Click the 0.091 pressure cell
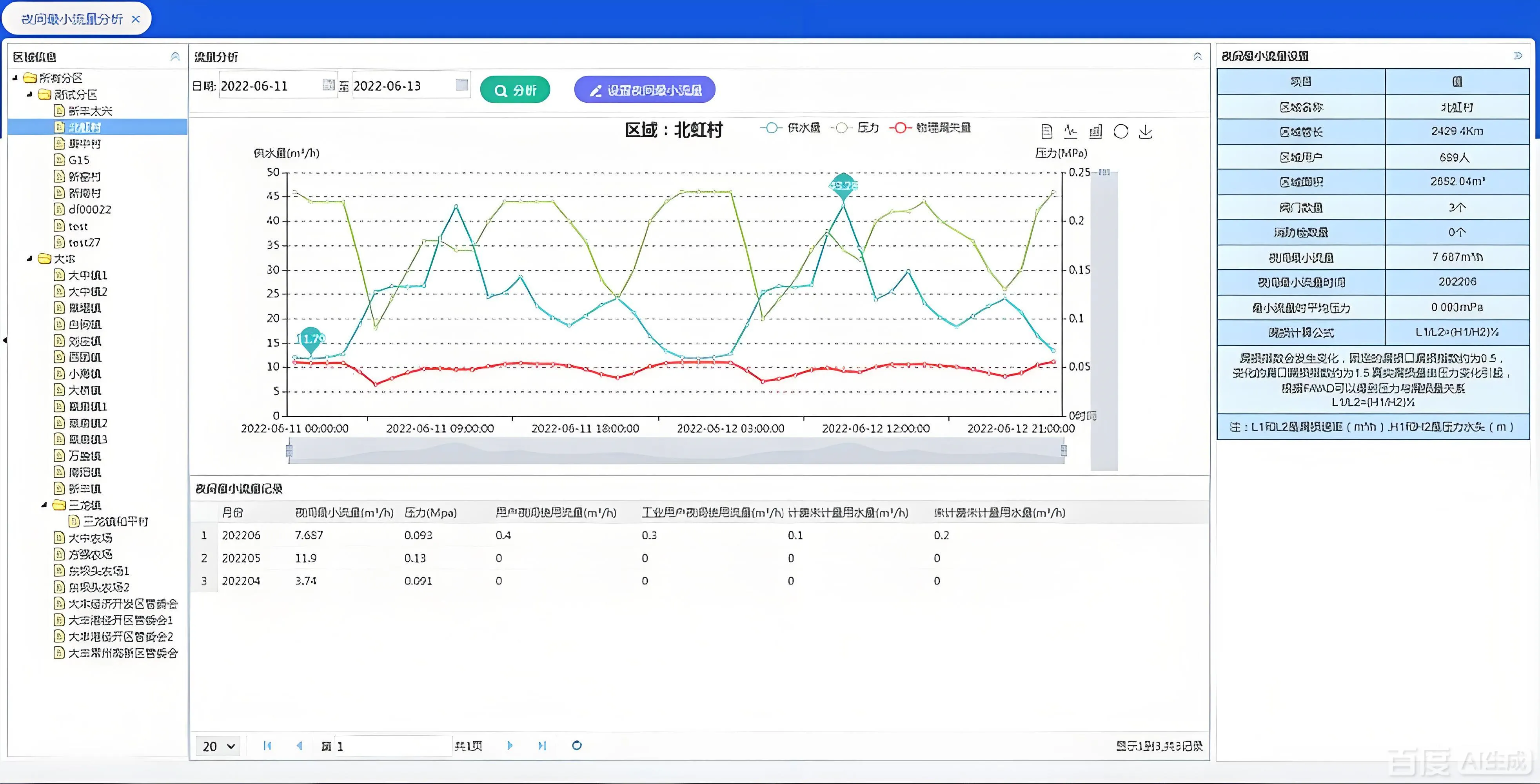Viewport: 1540px width, 784px height. pos(418,581)
